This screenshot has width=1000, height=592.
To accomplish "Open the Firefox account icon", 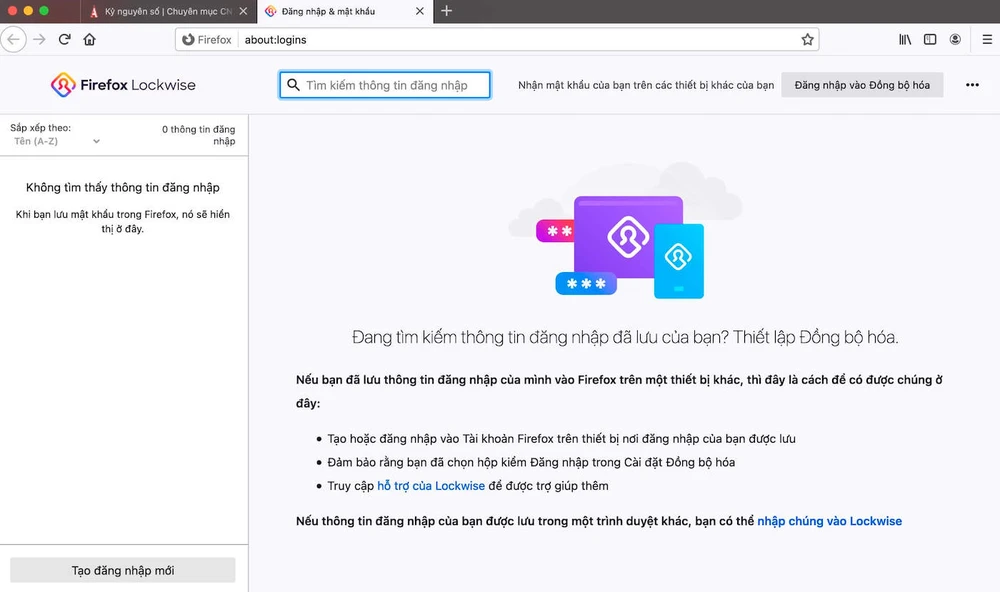I will click(955, 39).
